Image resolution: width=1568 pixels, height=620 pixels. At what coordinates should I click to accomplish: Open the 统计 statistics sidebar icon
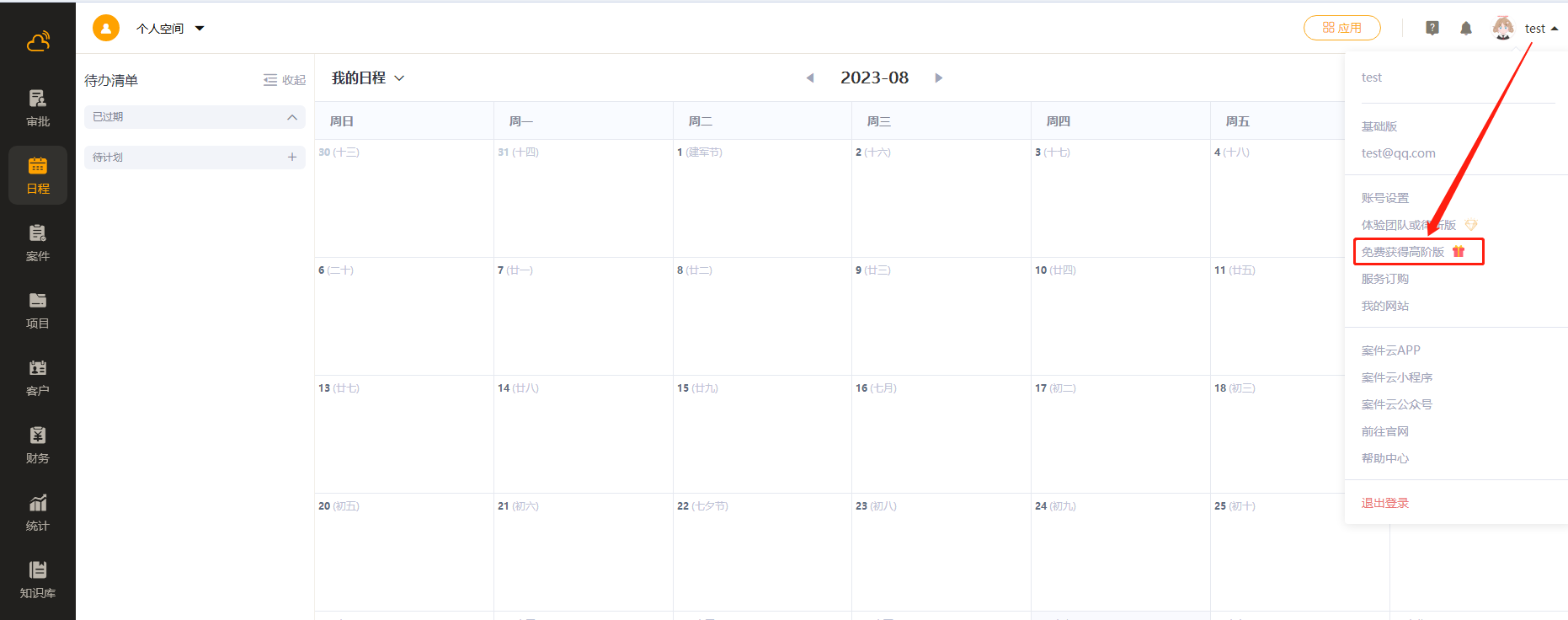(38, 512)
